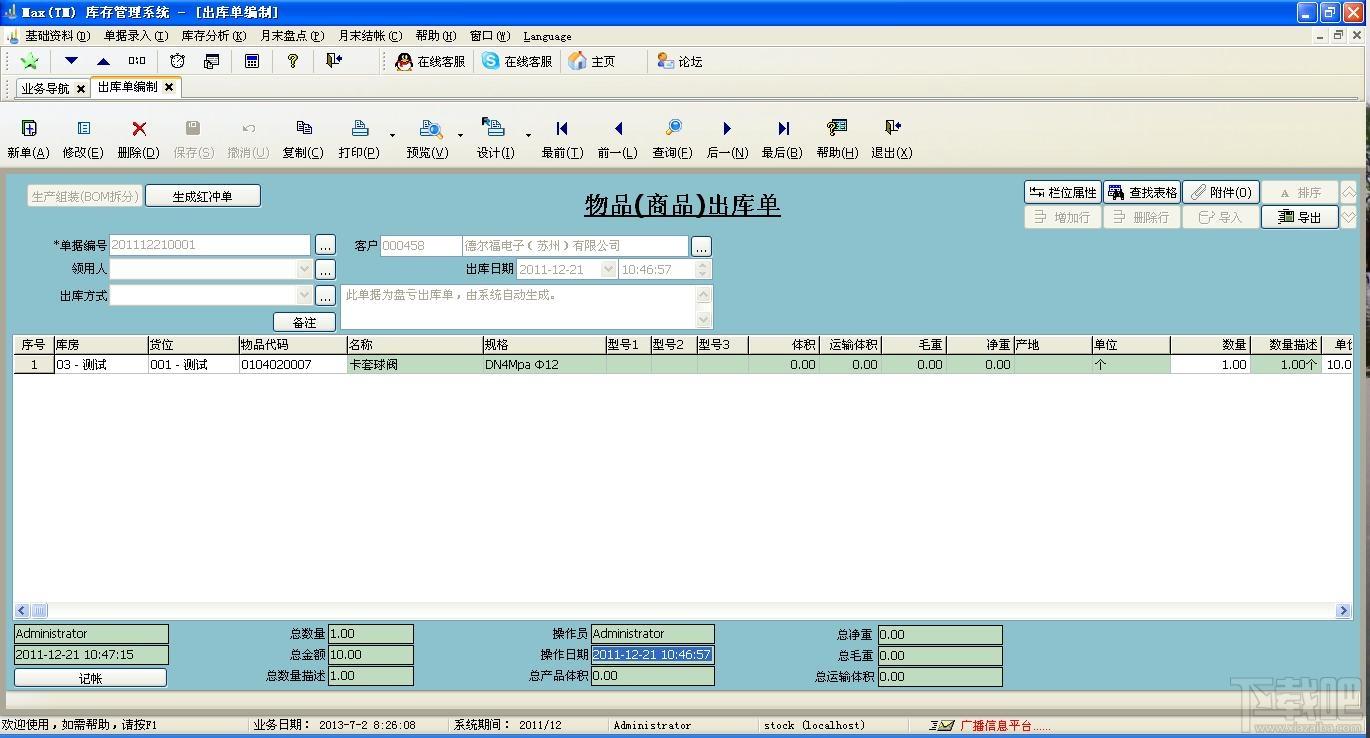Image resolution: width=1370 pixels, height=738 pixels.
Task: Open the stopwatch timer tool
Action: click(177, 61)
